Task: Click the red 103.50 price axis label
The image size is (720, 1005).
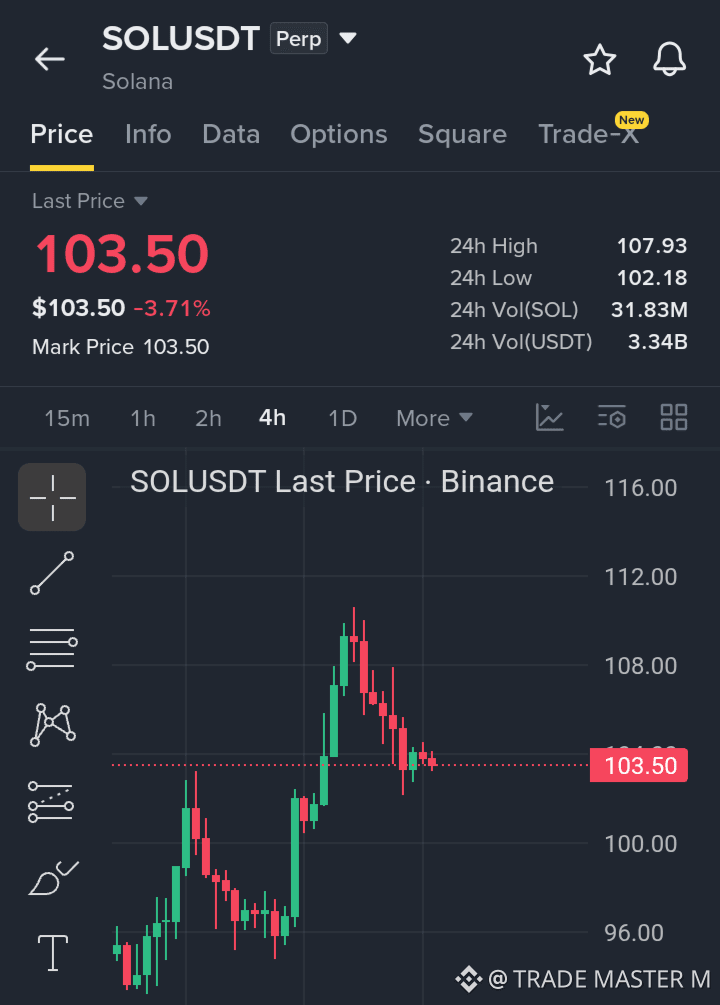Action: click(639, 765)
